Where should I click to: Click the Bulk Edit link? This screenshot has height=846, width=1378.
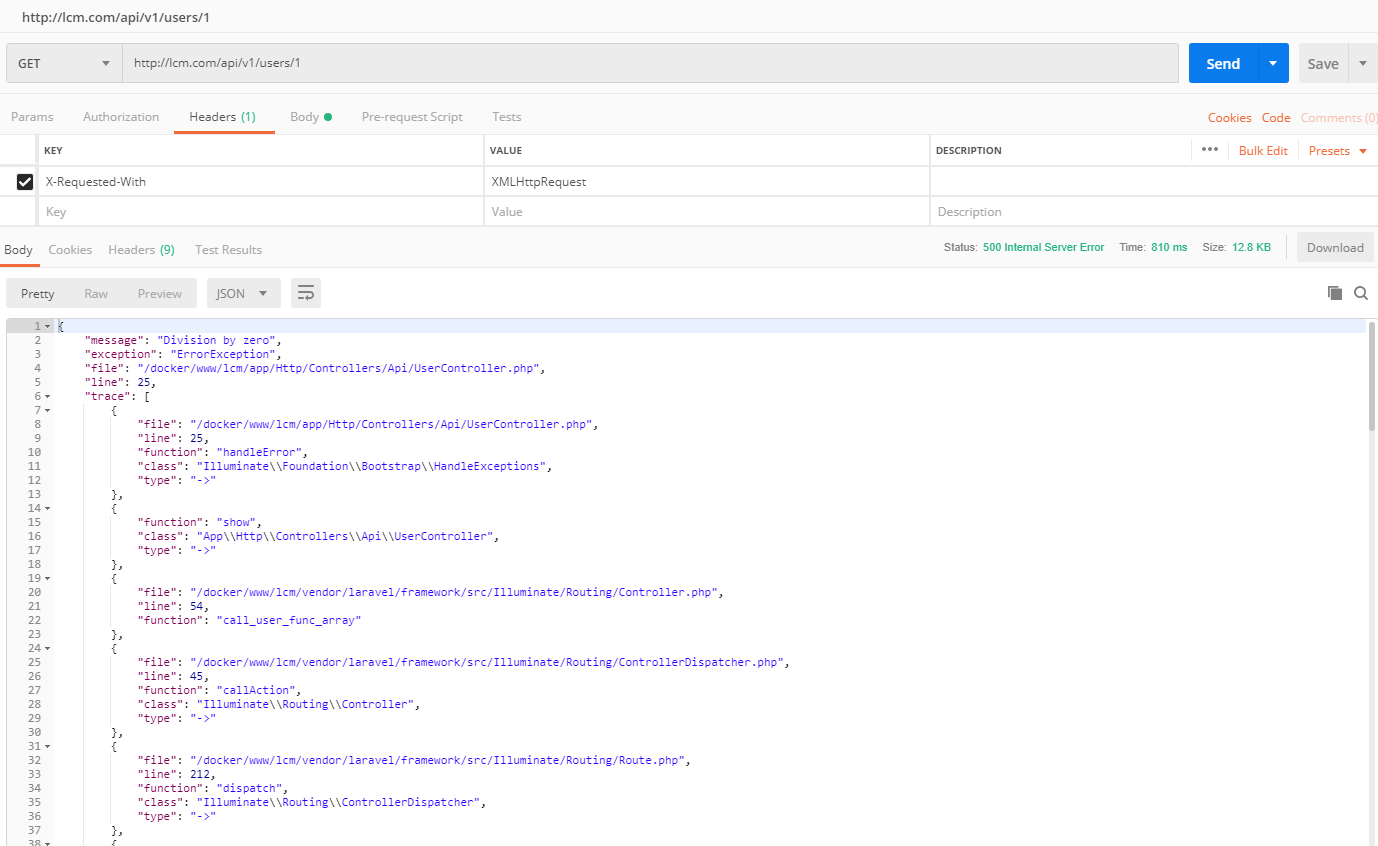tap(1263, 150)
